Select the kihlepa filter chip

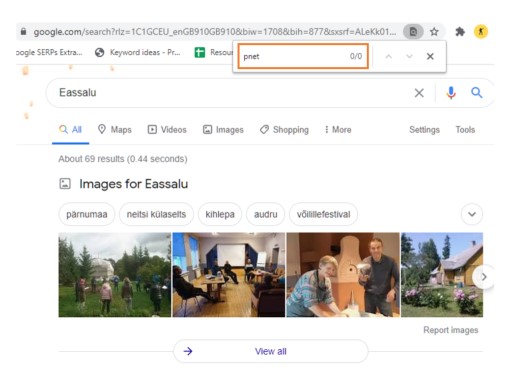pos(220,214)
